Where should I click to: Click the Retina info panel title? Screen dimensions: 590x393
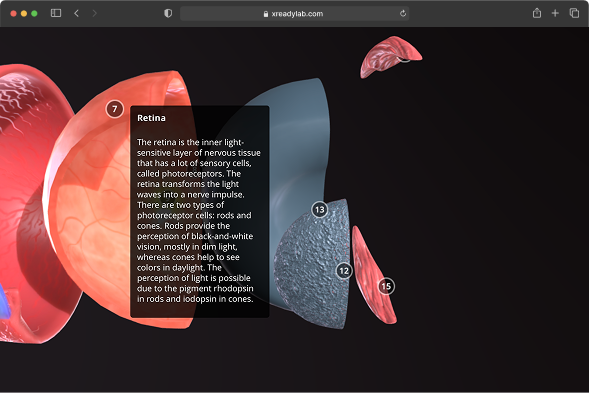(x=151, y=118)
